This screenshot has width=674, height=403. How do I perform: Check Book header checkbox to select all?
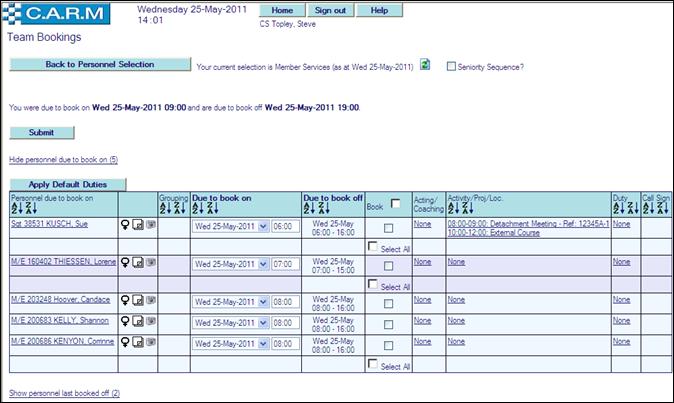[396, 203]
